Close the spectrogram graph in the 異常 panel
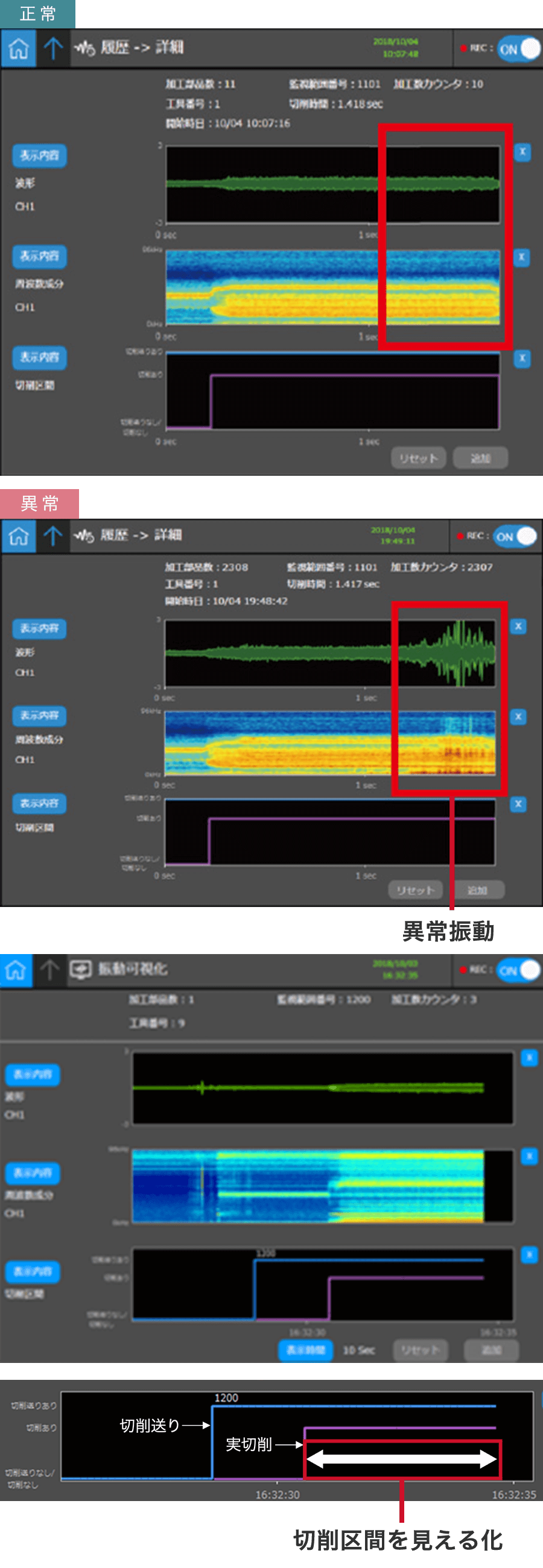Image resolution: width=543 pixels, height=1568 pixels. click(518, 716)
